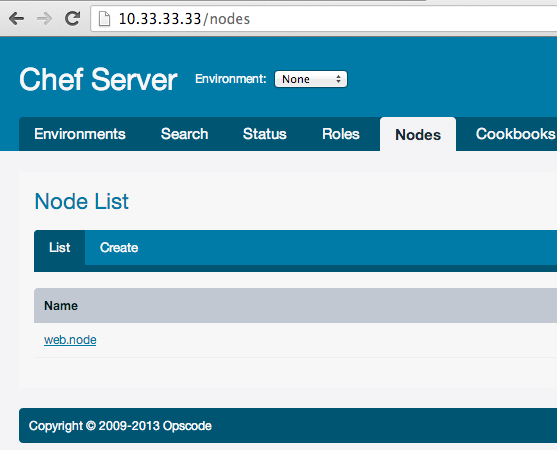Image resolution: width=557 pixels, height=450 pixels.
Task: Open the web.node link
Action: (70, 340)
